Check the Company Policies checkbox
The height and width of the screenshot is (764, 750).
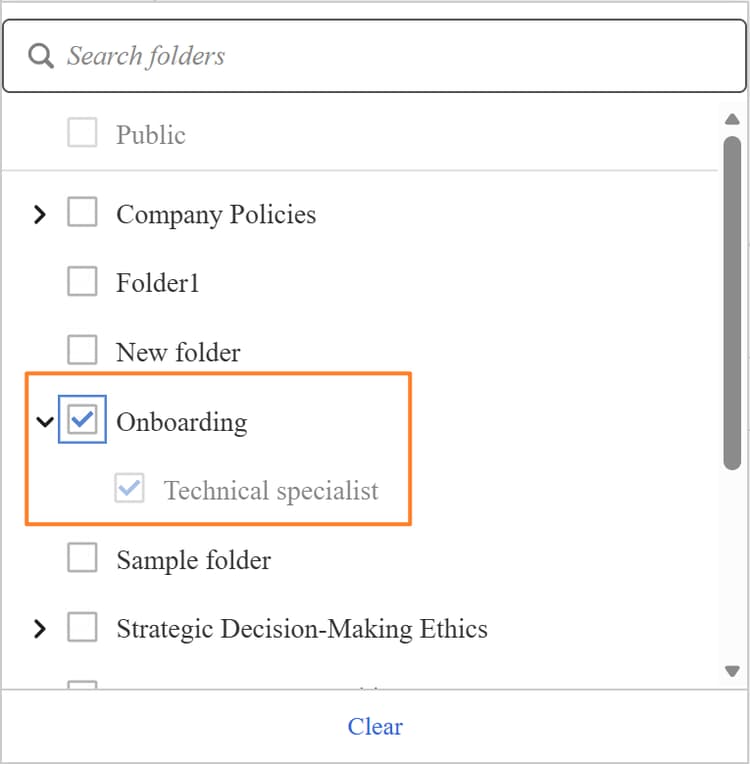[82, 212]
